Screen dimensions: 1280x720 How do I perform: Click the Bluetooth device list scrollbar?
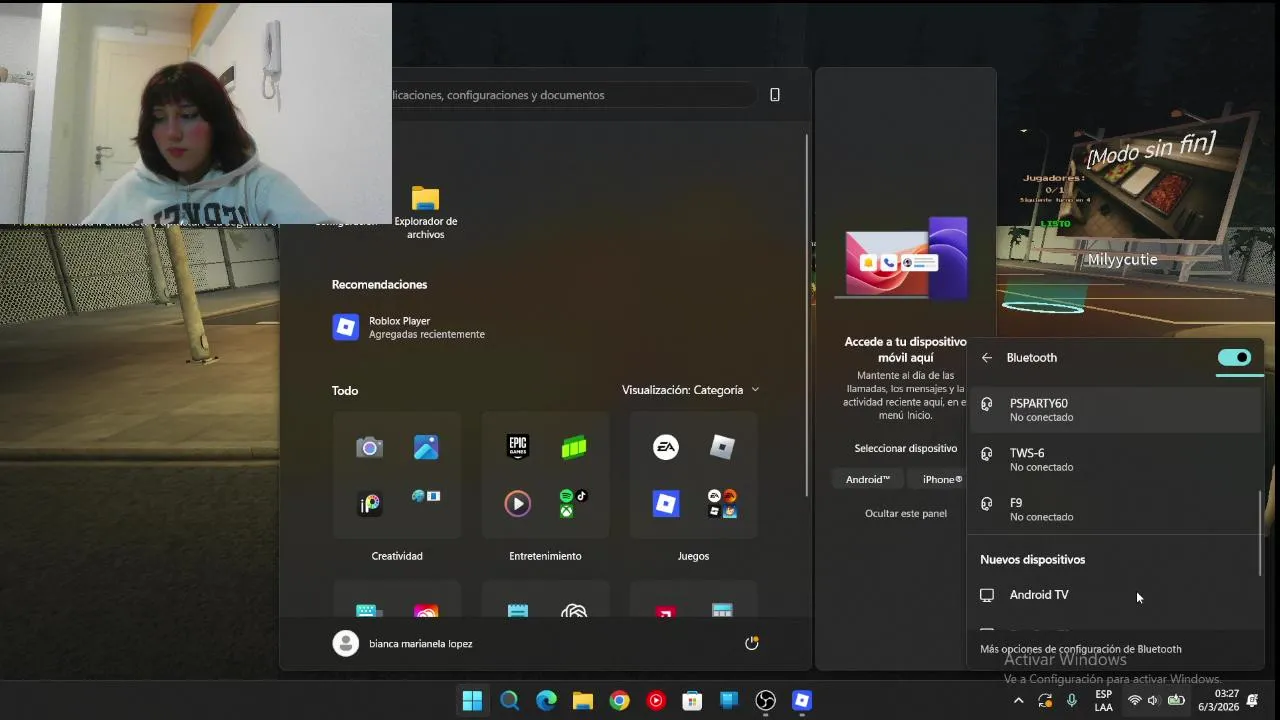(1260, 532)
